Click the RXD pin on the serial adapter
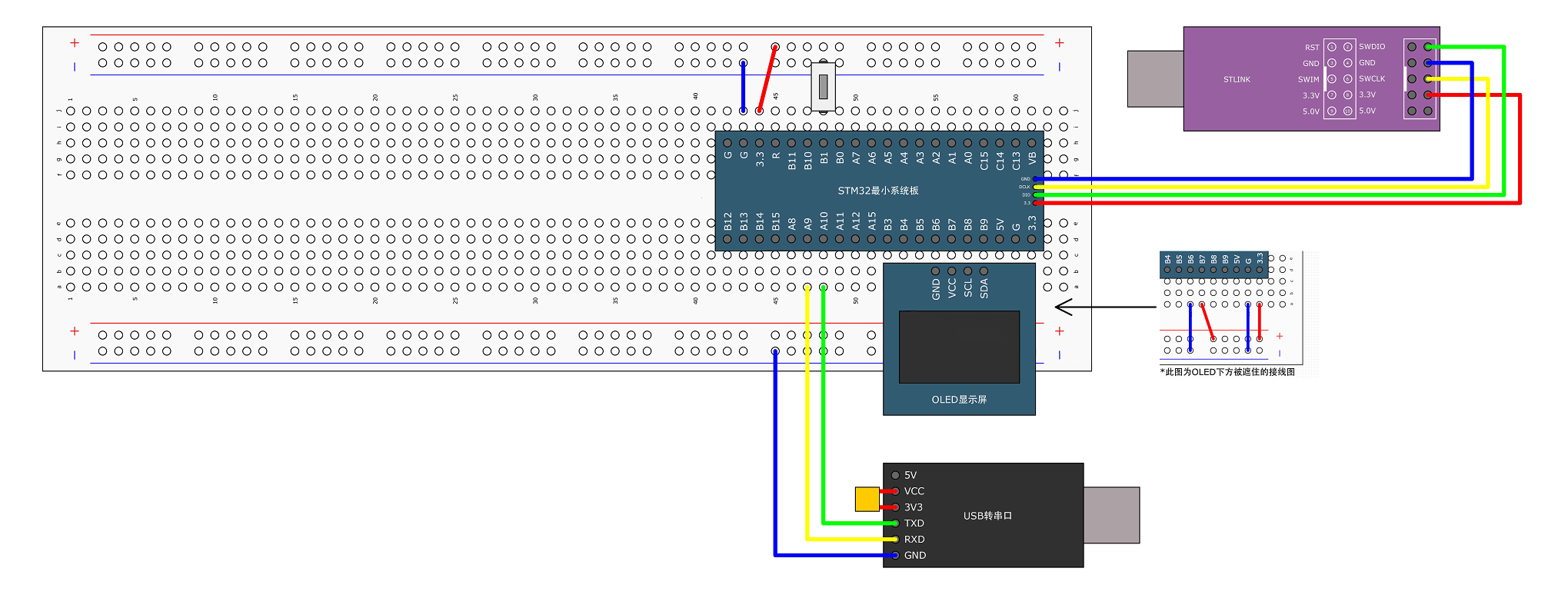 tap(896, 539)
